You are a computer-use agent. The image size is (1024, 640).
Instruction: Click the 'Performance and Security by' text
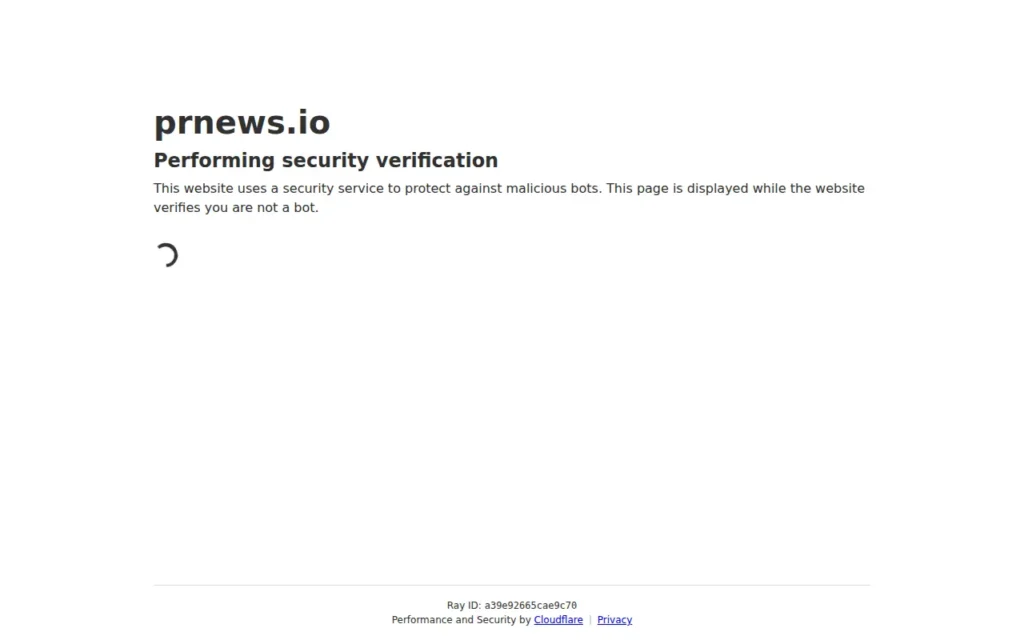point(461,620)
